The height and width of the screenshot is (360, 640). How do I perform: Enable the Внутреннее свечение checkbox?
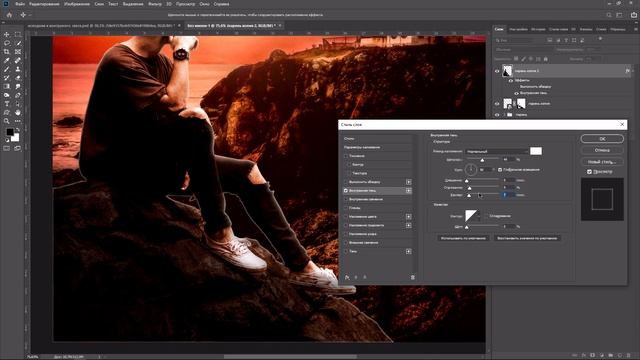[x=346, y=199]
